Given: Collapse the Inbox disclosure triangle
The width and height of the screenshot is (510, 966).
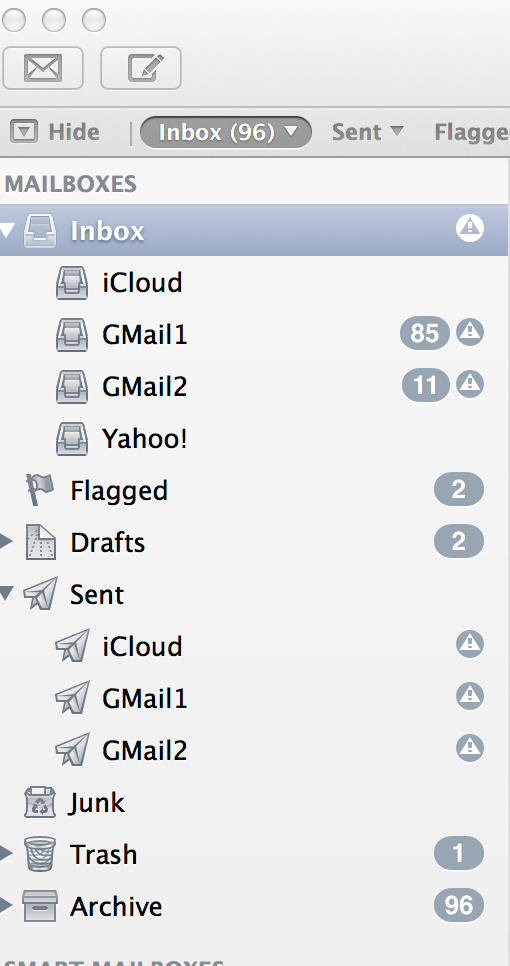Looking at the screenshot, I should pos(6,231).
